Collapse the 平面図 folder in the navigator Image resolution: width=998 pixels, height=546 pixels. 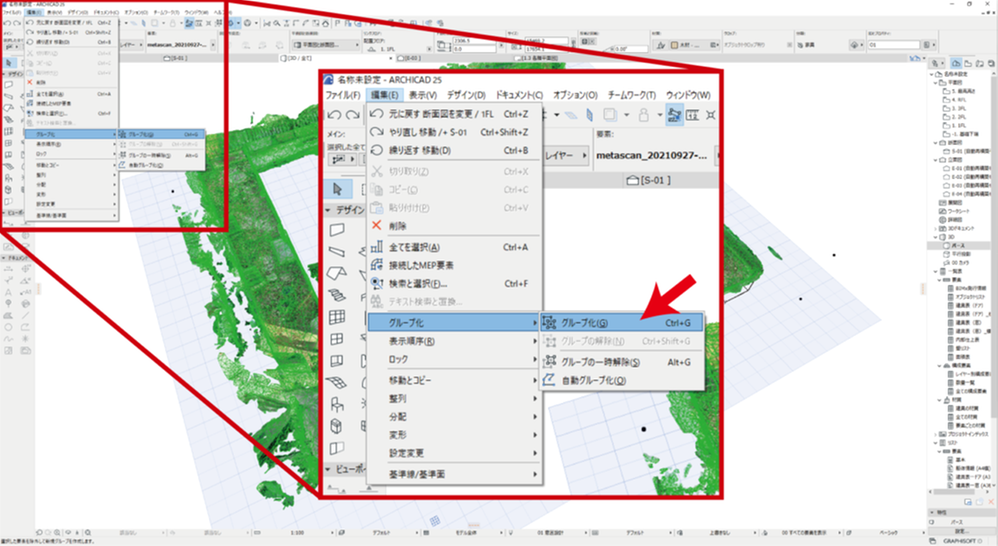coord(936,83)
